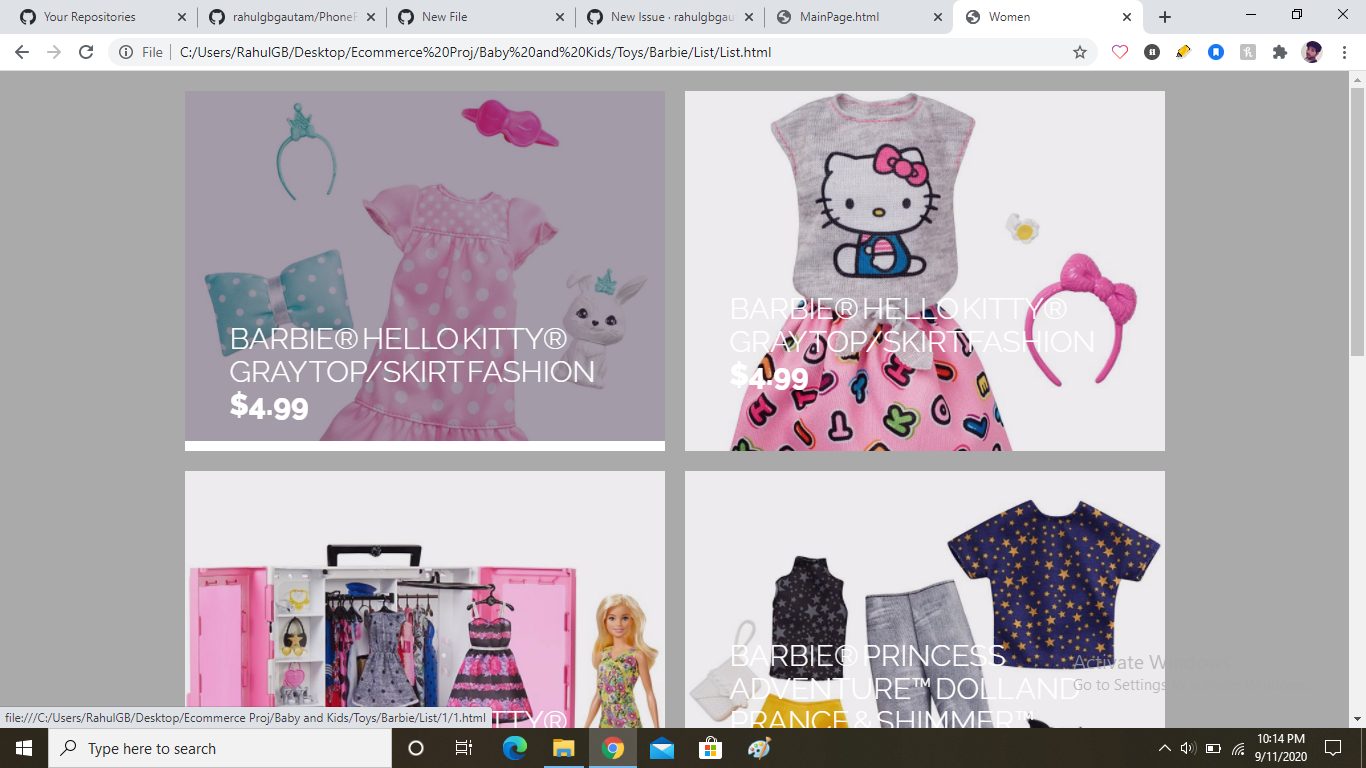Launch Microsoft Edge from the taskbar

coord(514,748)
